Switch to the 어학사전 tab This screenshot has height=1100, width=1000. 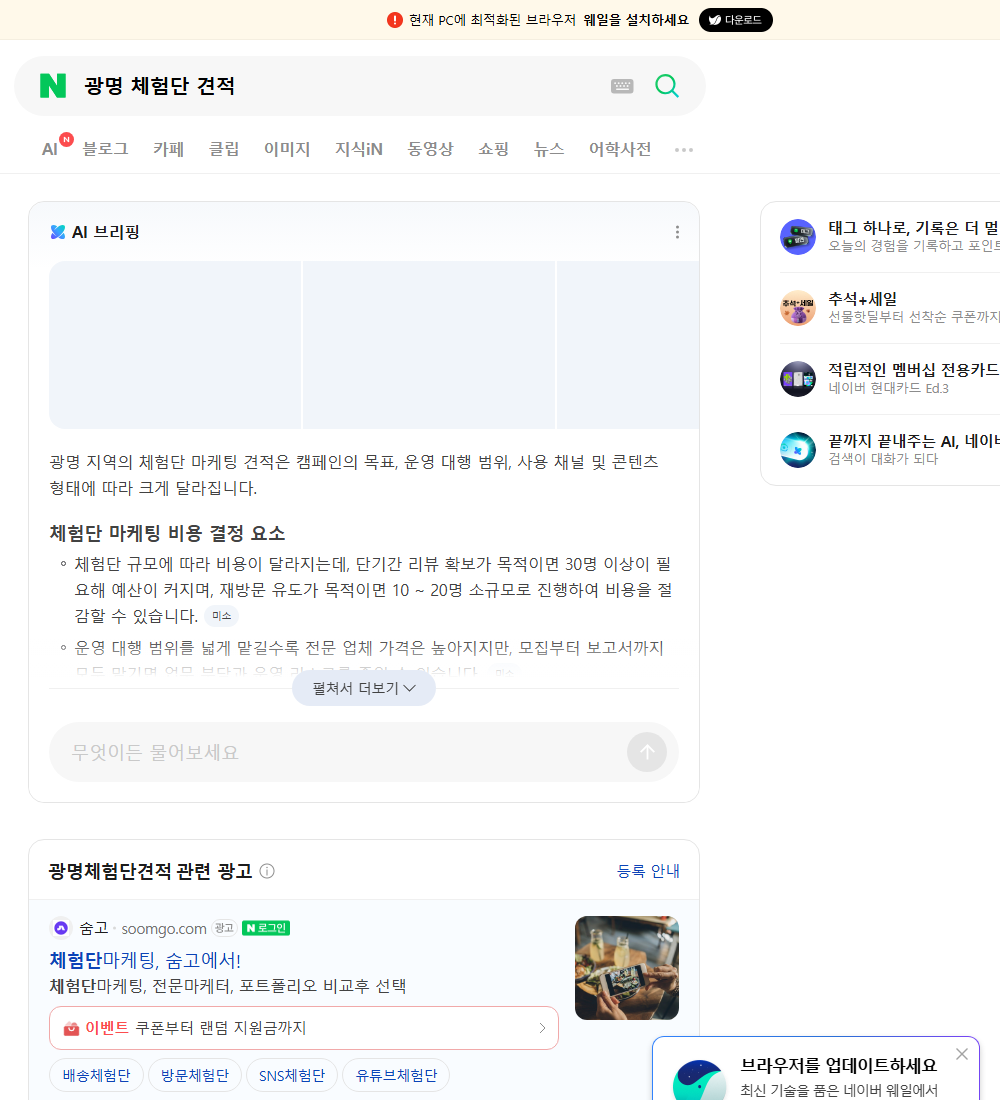pyautogui.click(x=620, y=149)
